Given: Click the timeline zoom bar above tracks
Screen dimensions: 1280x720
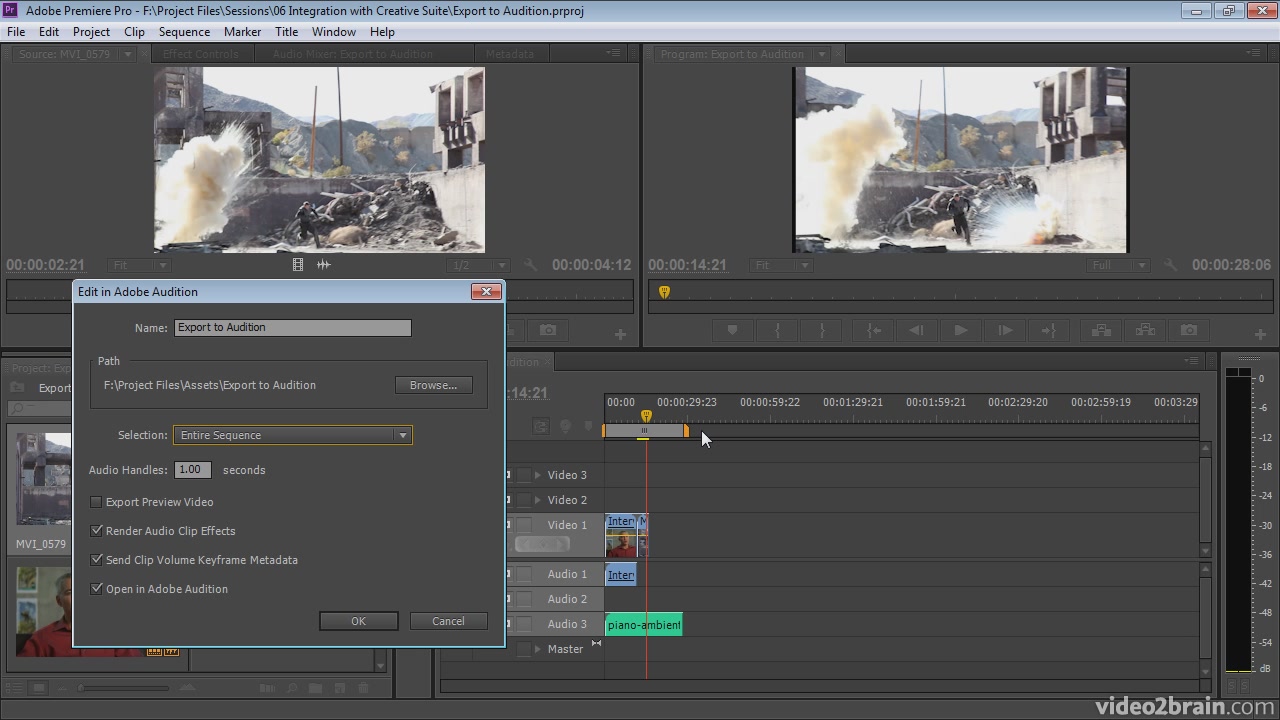Looking at the screenshot, I should tap(644, 431).
